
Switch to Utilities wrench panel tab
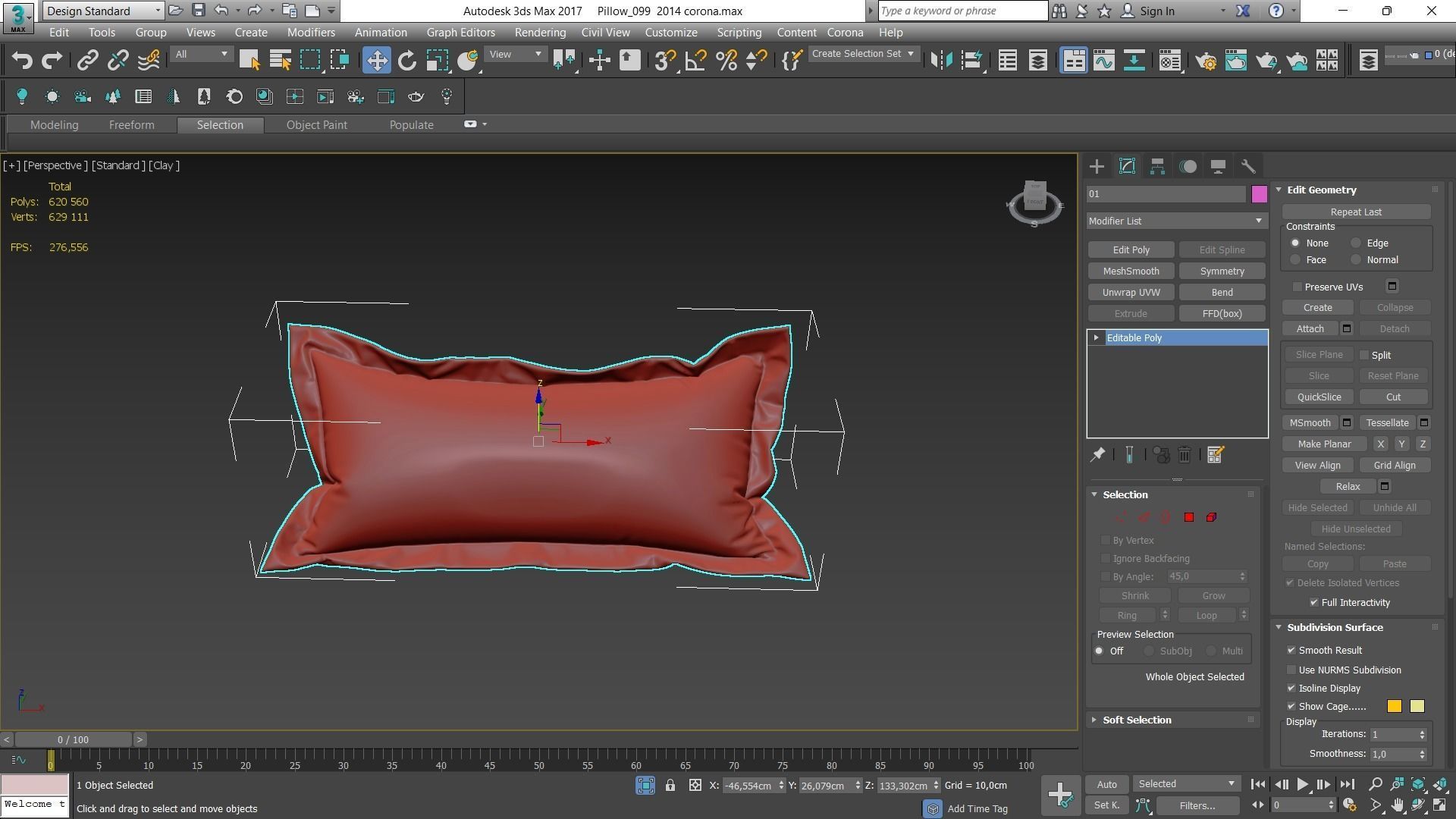tap(1248, 167)
